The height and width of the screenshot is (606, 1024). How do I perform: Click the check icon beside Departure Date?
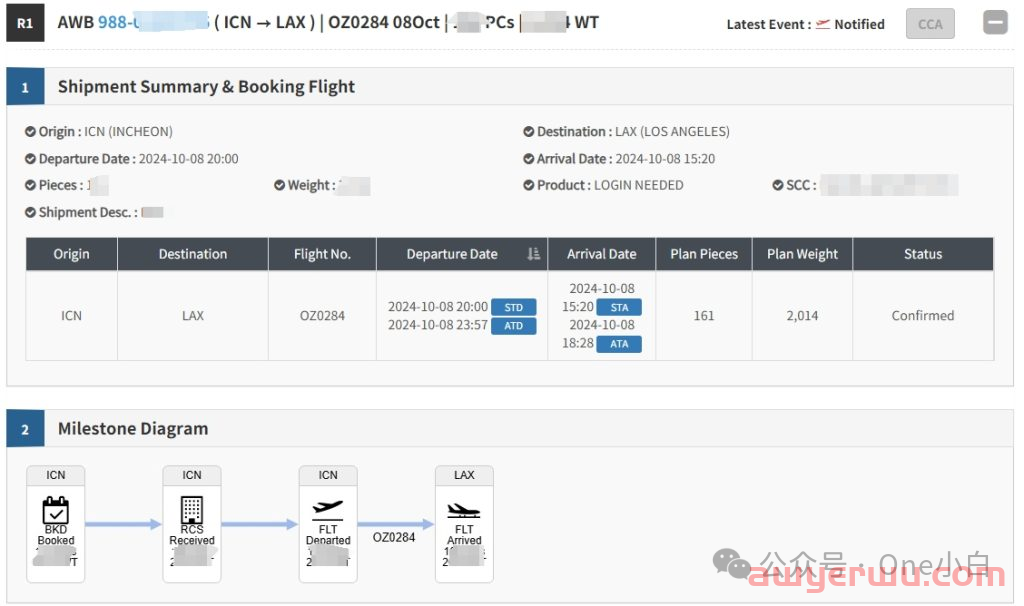pos(30,159)
